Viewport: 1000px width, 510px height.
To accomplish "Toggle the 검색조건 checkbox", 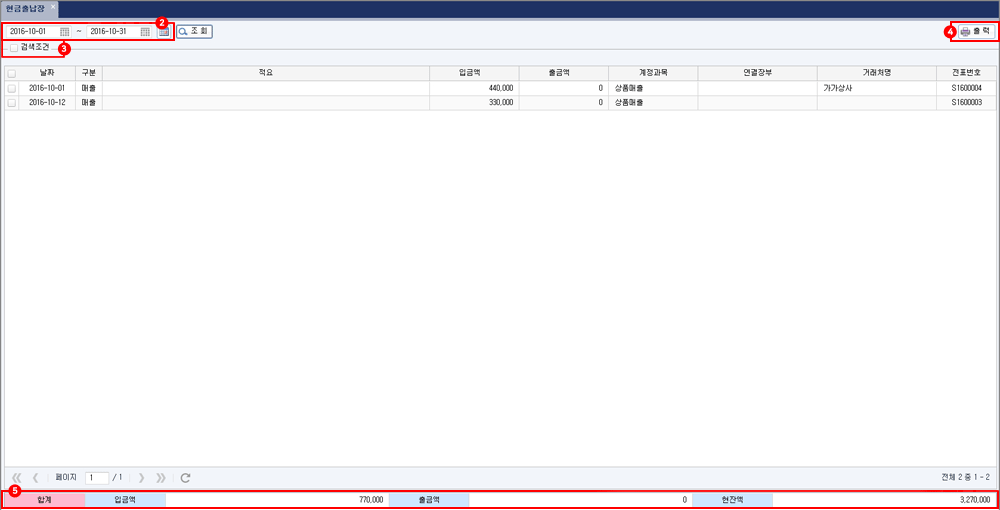I will 14,47.
